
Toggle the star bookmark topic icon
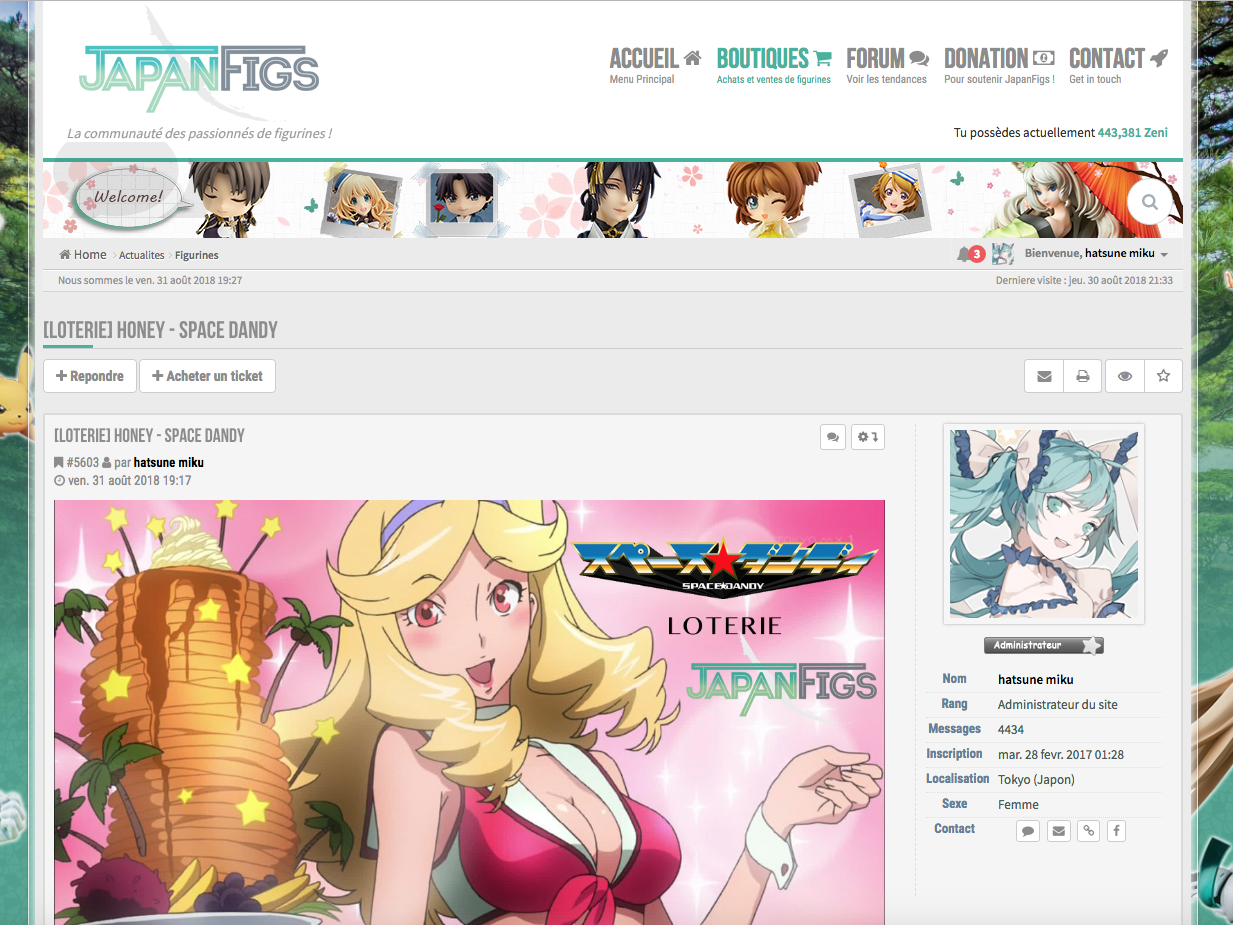1163,376
